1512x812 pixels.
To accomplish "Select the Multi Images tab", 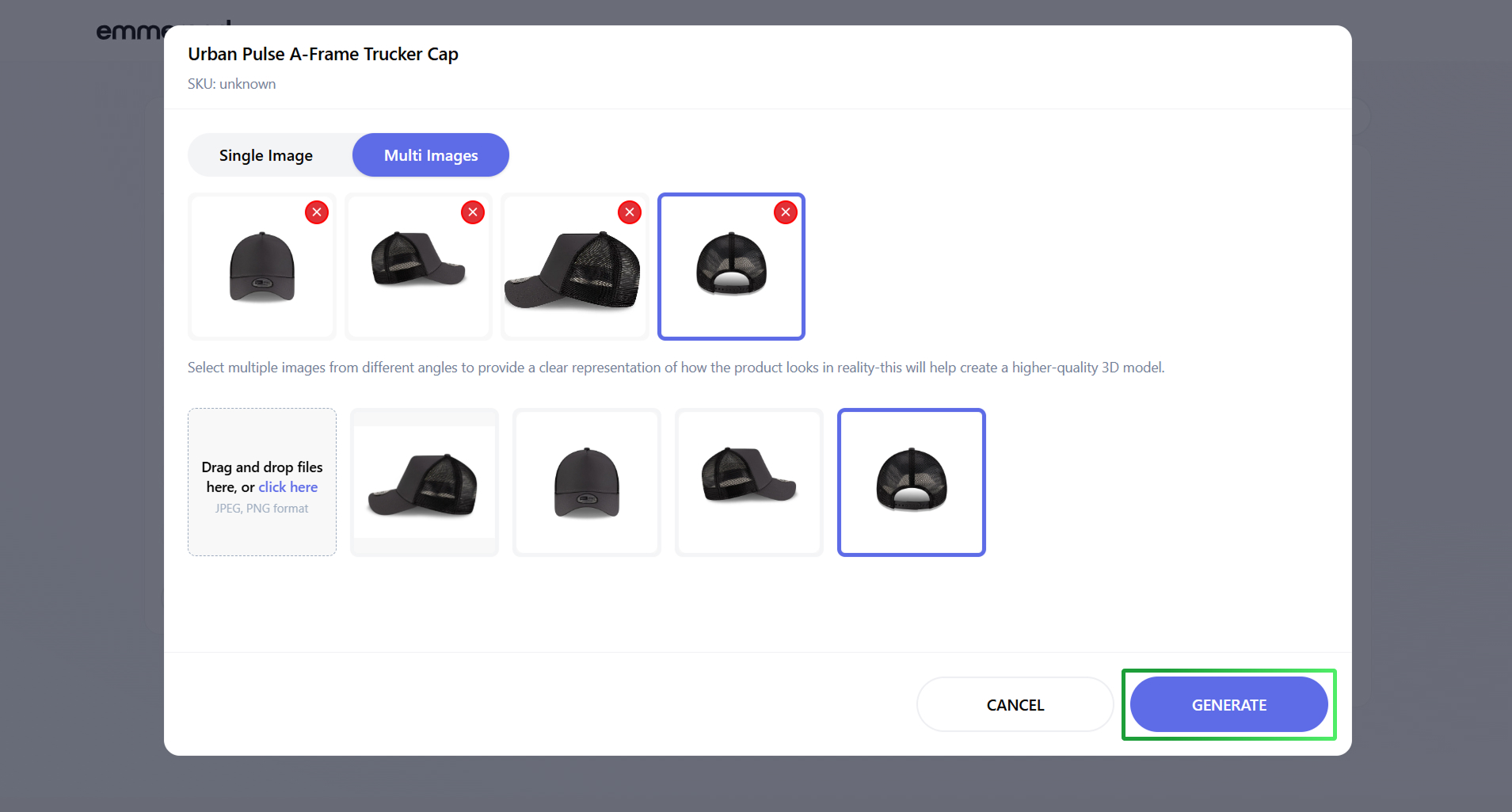I will click(x=431, y=155).
